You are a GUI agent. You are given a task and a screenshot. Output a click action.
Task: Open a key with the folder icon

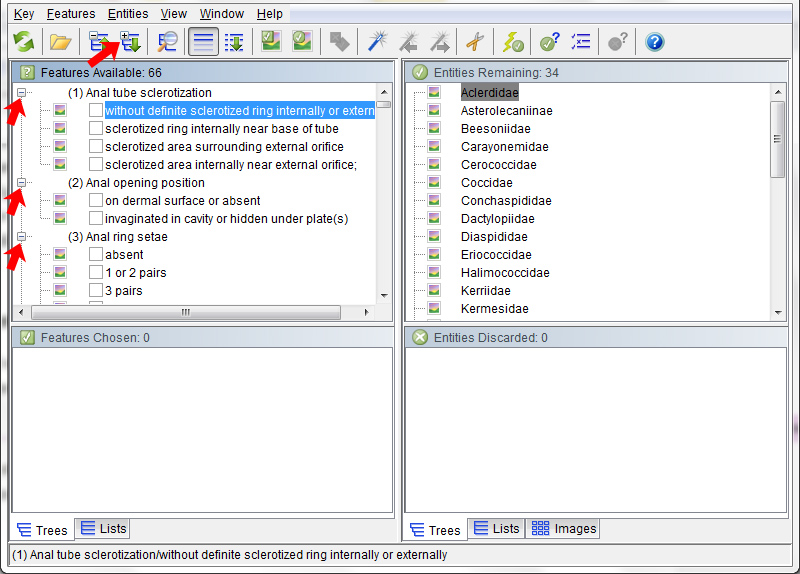pos(60,42)
